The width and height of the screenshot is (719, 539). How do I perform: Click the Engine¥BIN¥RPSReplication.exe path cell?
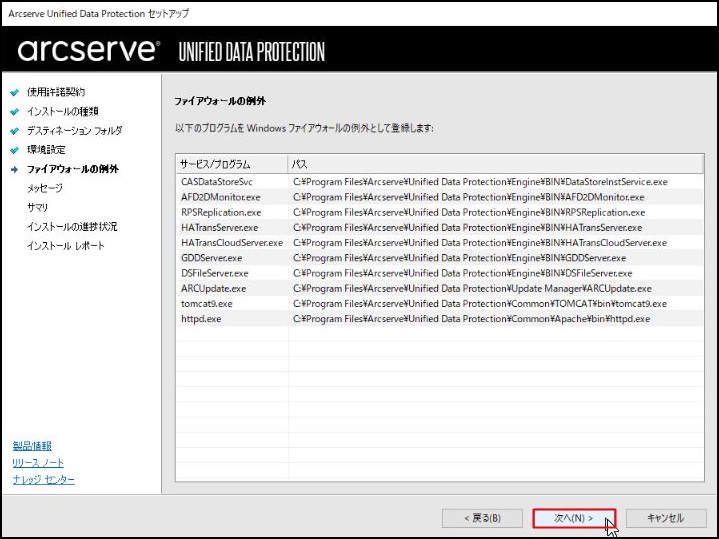tap(469, 212)
